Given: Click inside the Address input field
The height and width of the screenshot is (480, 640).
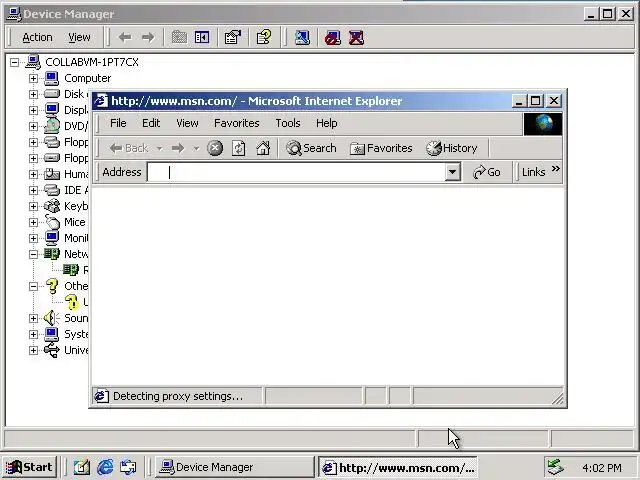Looking at the screenshot, I should coord(296,172).
